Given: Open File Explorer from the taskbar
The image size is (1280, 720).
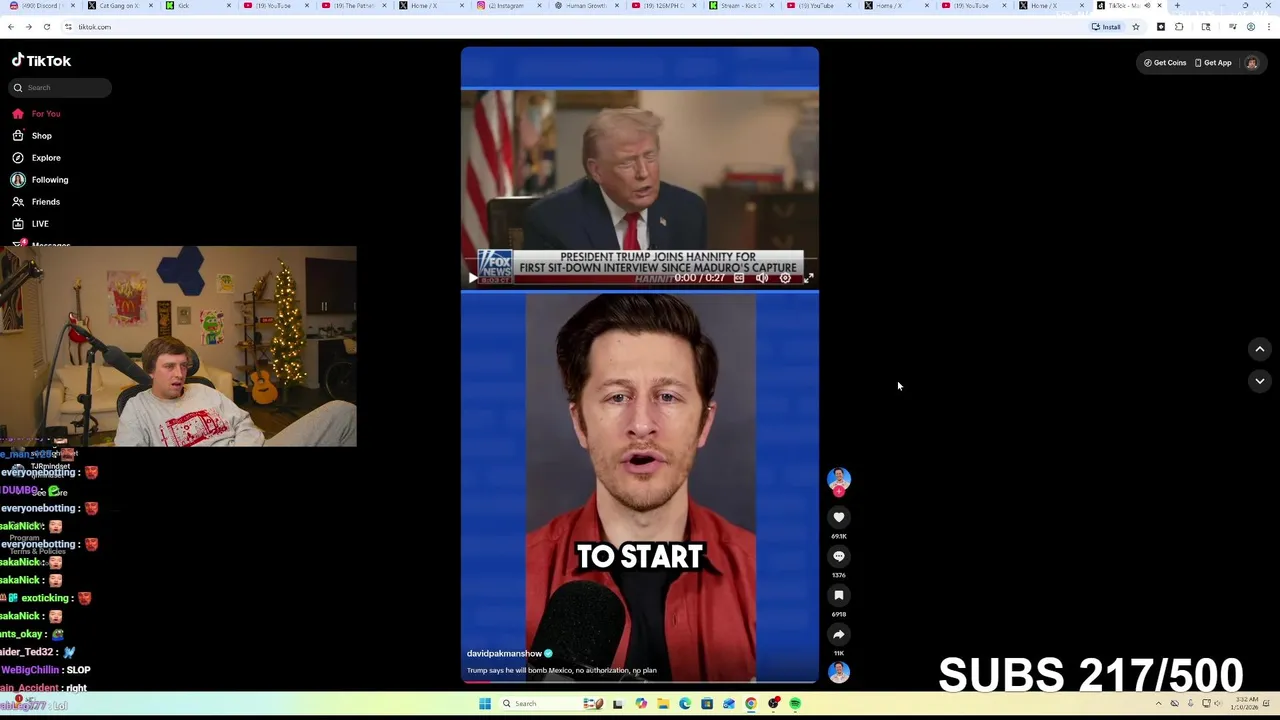Looking at the screenshot, I should point(662,704).
